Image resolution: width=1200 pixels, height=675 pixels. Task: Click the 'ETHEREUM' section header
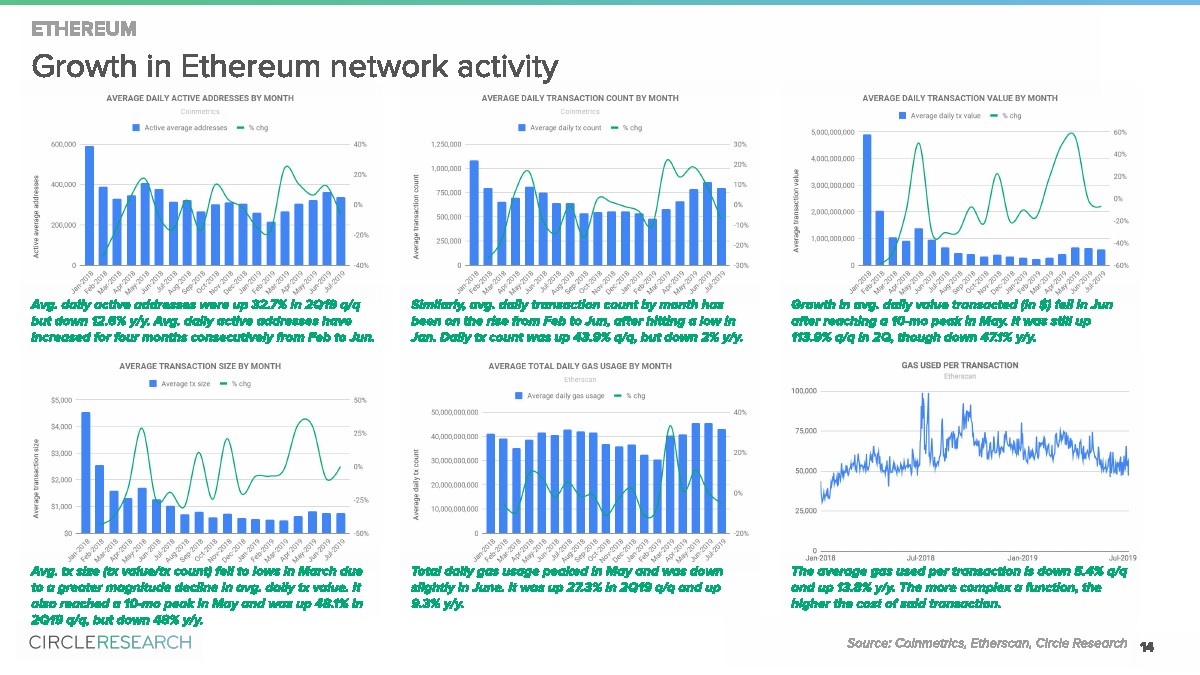[x=84, y=28]
